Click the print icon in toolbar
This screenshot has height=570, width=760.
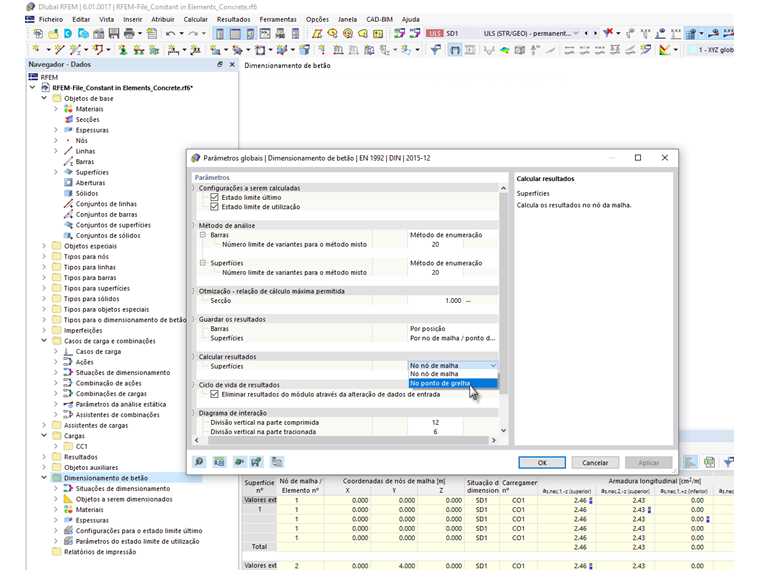click(x=129, y=33)
